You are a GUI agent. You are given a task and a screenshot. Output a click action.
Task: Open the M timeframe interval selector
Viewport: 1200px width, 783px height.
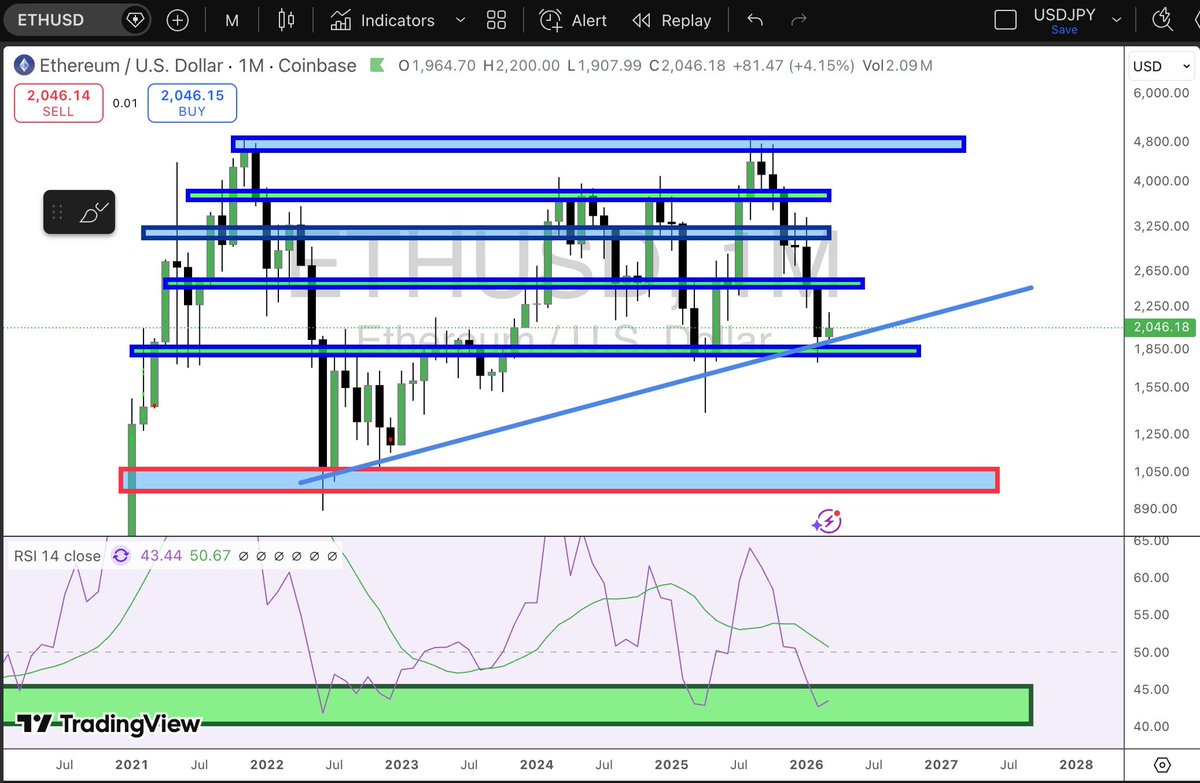pos(232,20)
